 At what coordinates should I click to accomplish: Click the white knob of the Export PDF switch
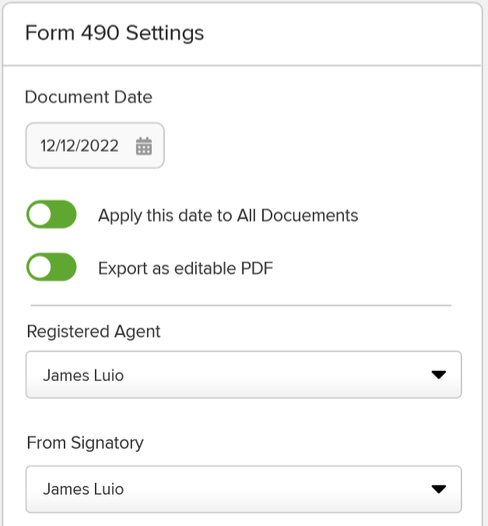pyautogui.click(x=40, y=267)
